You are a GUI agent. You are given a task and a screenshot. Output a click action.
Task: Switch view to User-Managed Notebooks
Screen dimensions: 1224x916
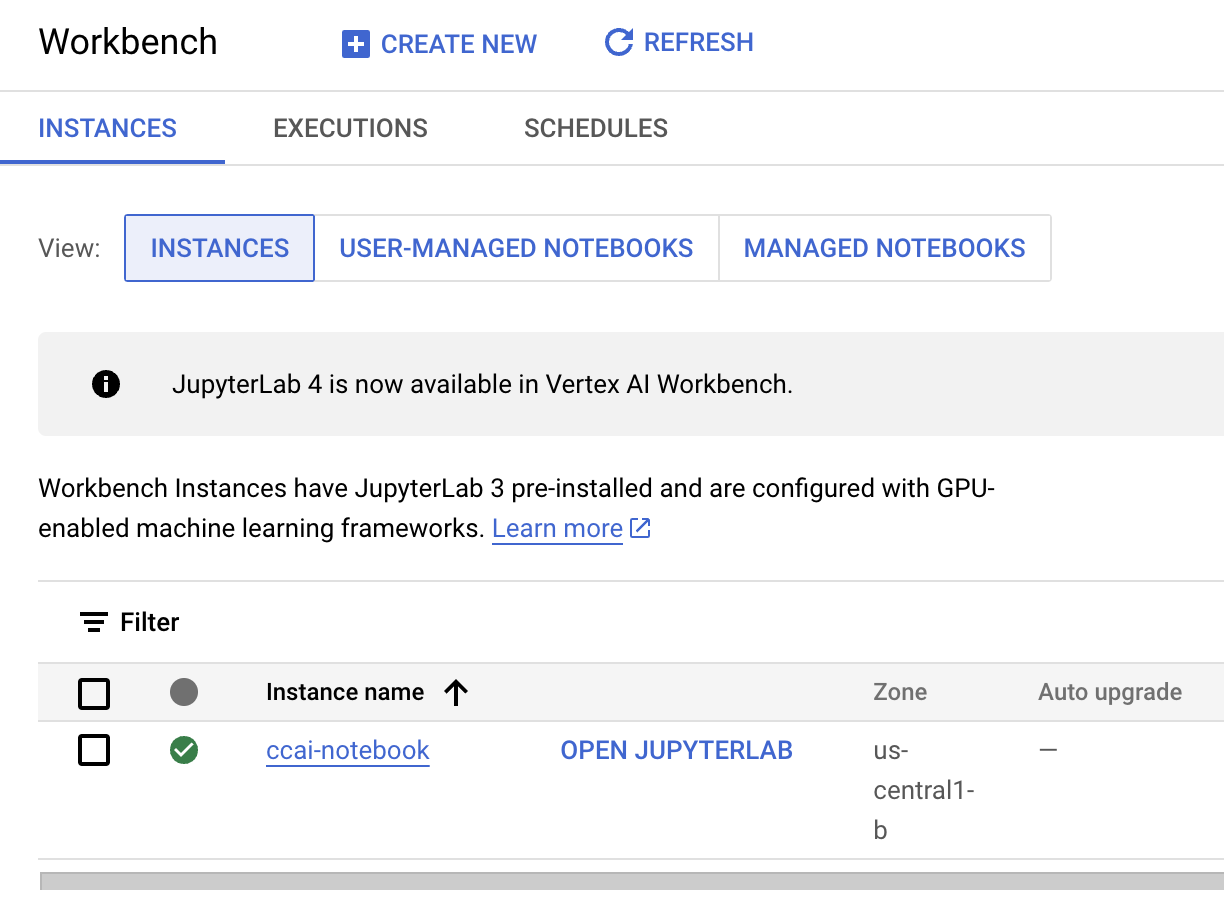pos(516,248)
